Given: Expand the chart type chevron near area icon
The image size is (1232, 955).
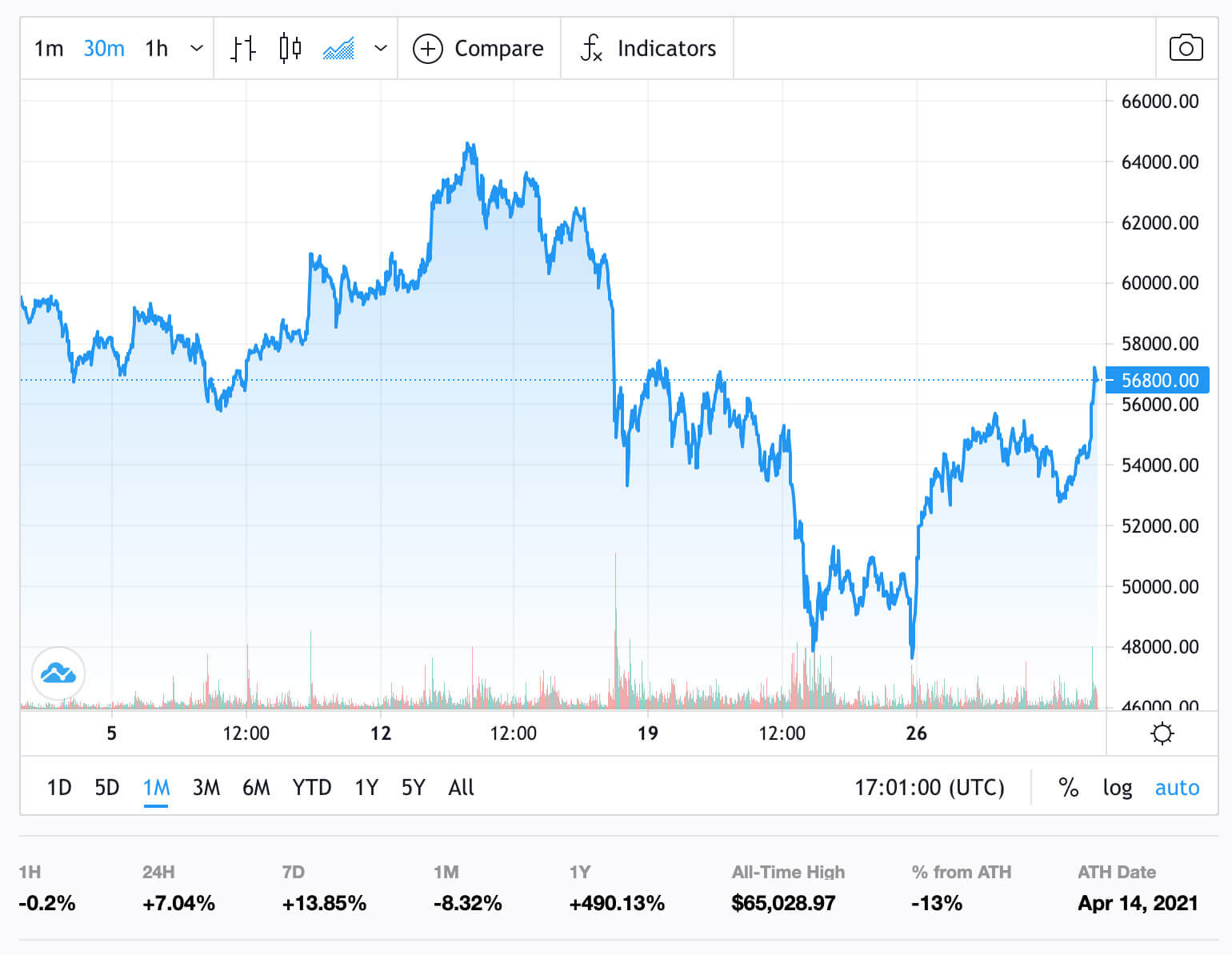Looking at the screenshot, I should pyautogui.click(x=382, y=48).
